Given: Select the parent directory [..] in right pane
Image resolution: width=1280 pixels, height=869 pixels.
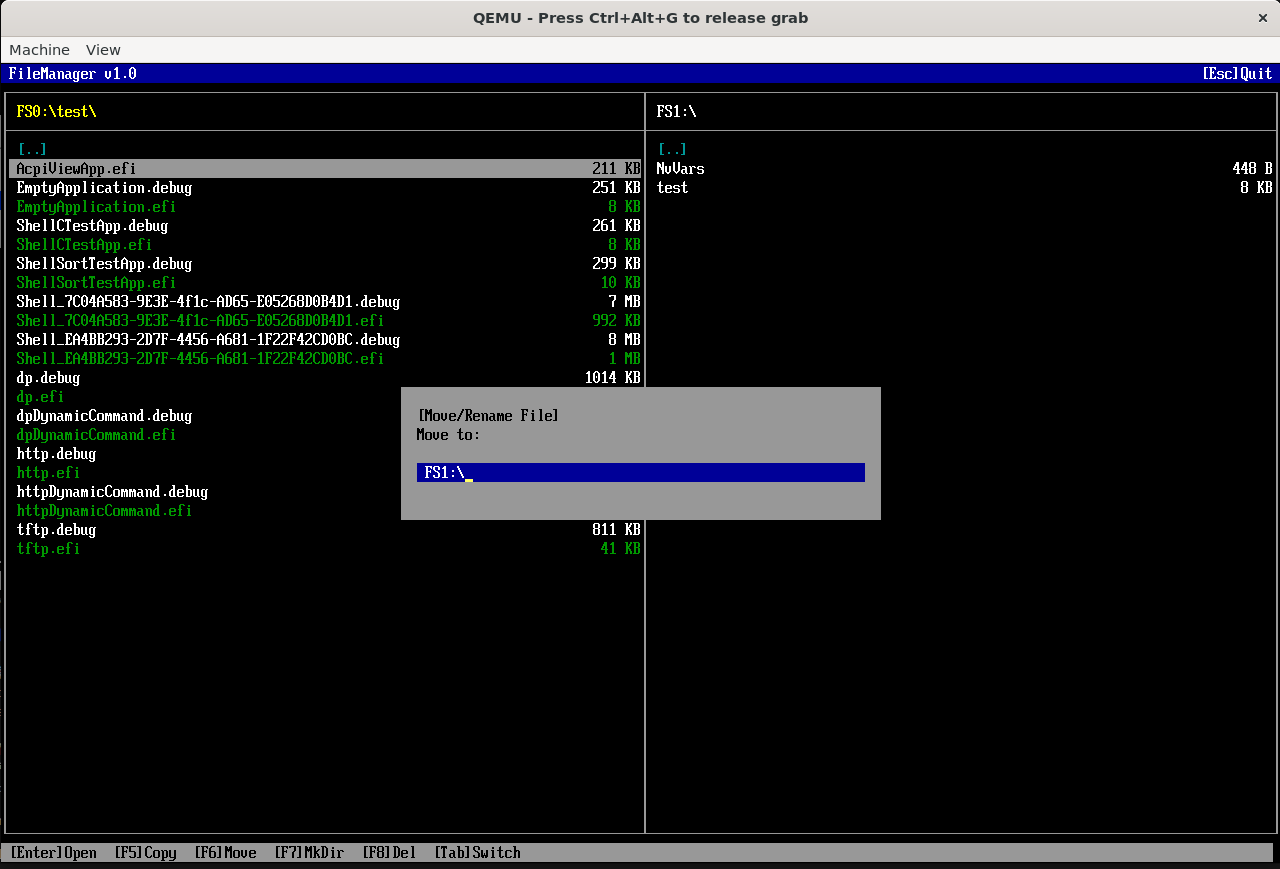Looking at the screenshot, I should click(x=672, y=150).
